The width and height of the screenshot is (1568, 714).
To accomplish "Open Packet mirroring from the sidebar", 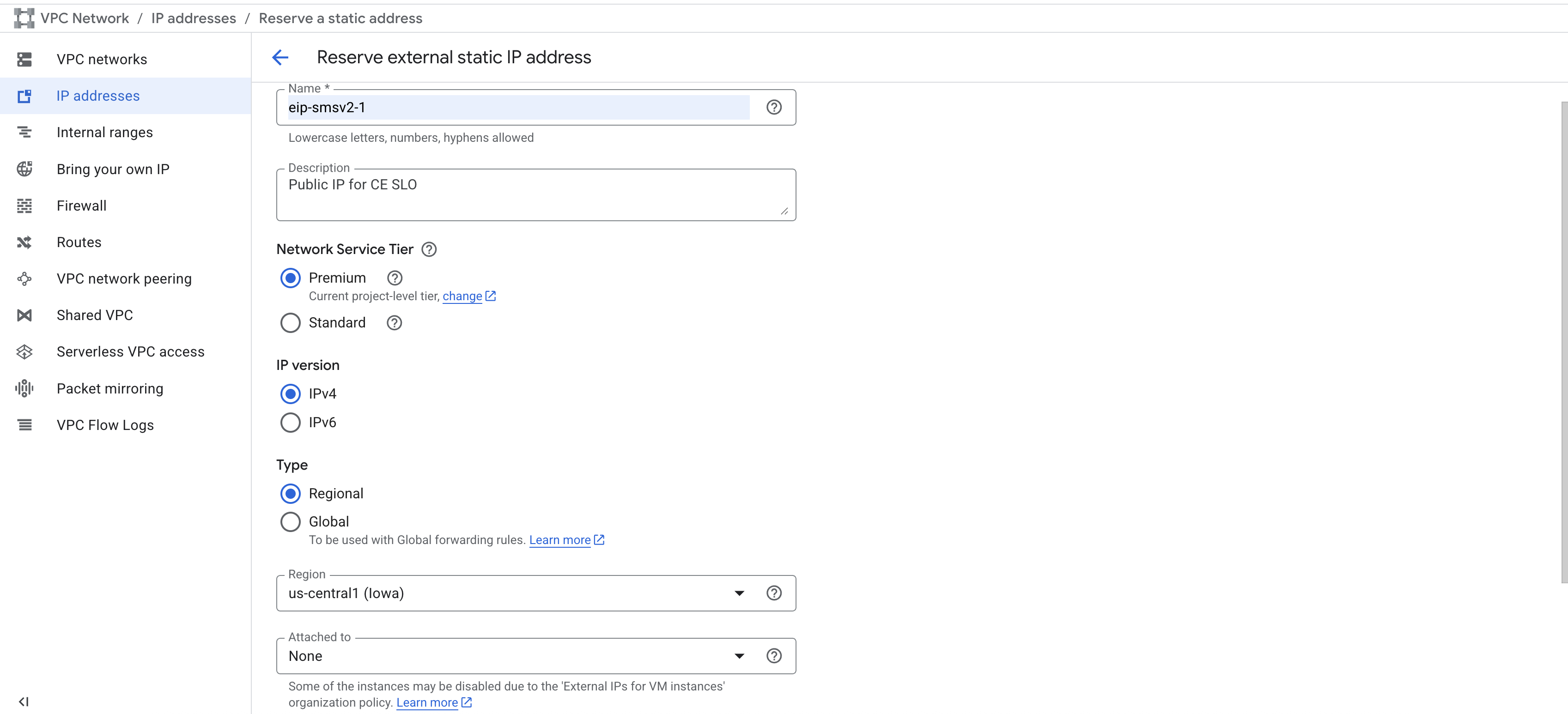I will [x=109, y=388].
